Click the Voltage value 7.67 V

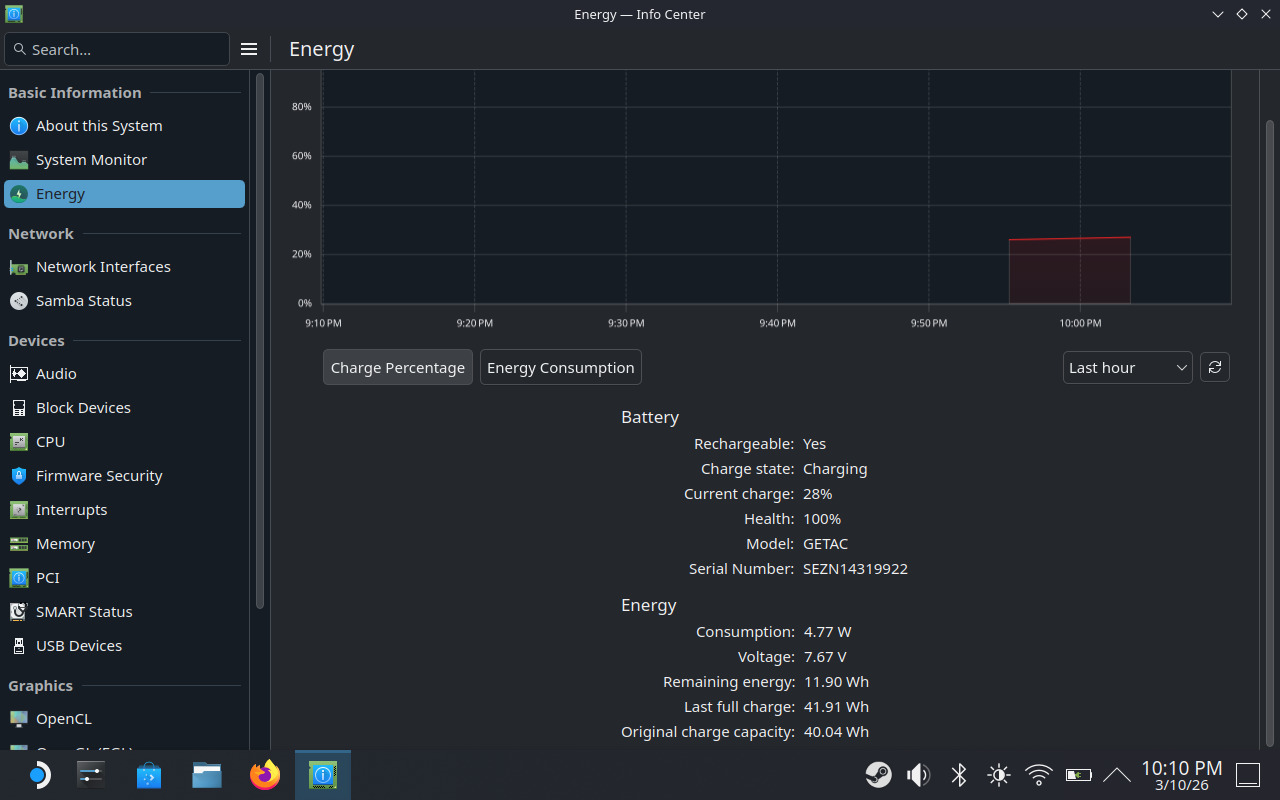pyautogui.click(x=825, y=657)
